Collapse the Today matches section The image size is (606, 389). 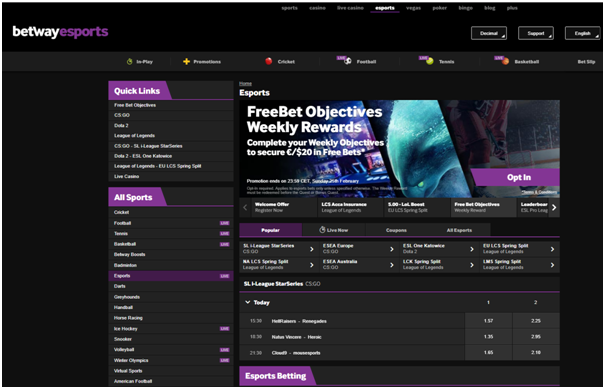click(248, 302)
